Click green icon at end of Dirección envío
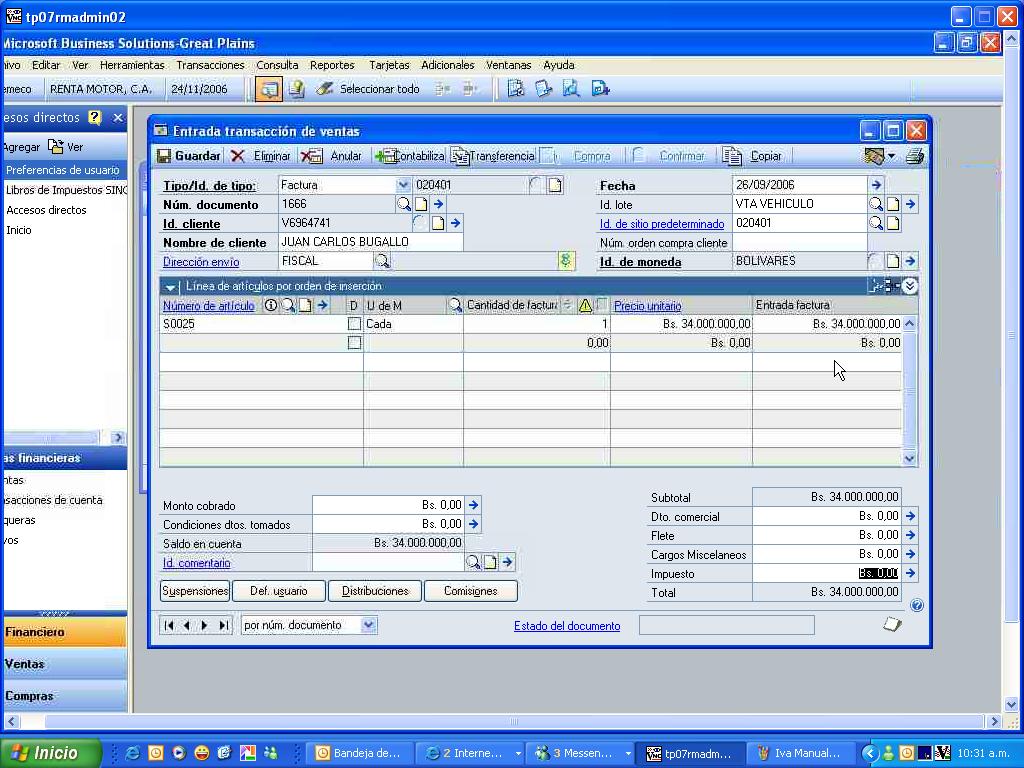 click(x=566, y=261)
